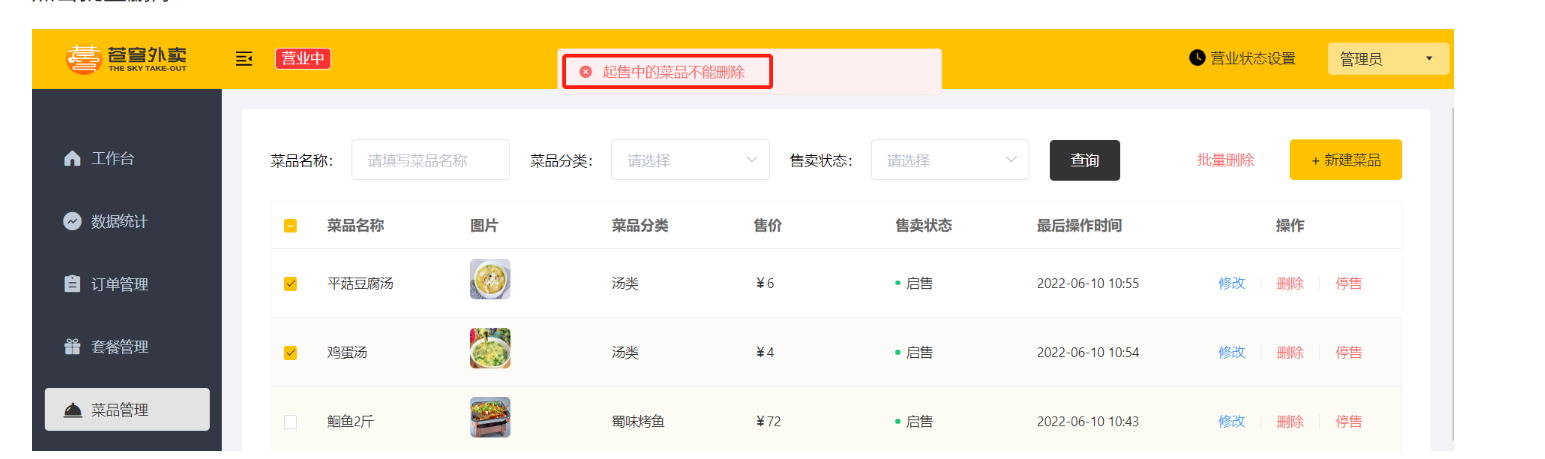The width and height of the screenshot is (1545, 459).
Task: Collapse sidebar with hamburger icon
Action: 244,59
